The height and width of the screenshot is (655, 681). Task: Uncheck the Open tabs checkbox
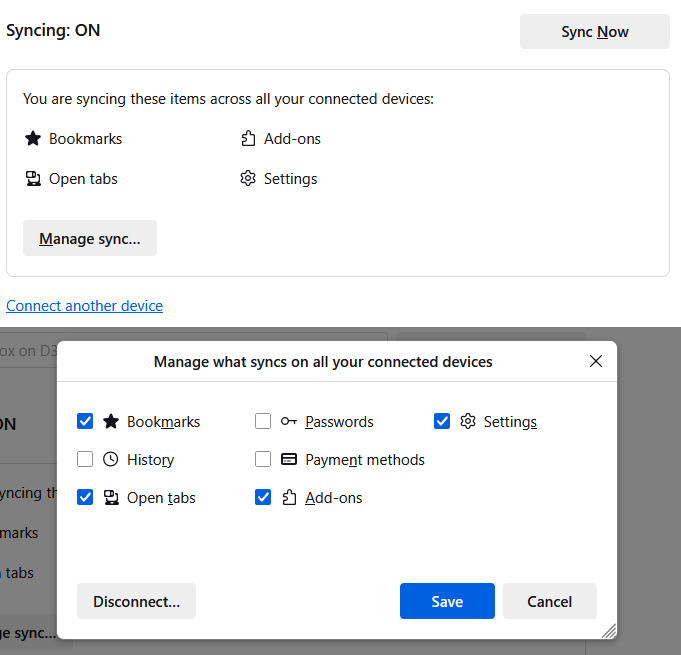point(85,498)
